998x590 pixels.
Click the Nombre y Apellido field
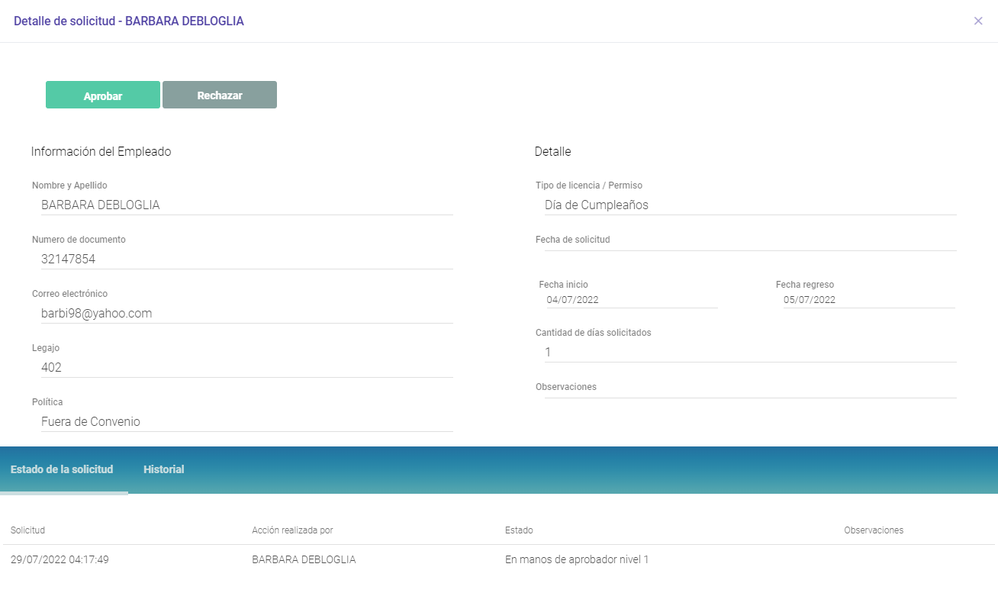(x=247, y=205)
